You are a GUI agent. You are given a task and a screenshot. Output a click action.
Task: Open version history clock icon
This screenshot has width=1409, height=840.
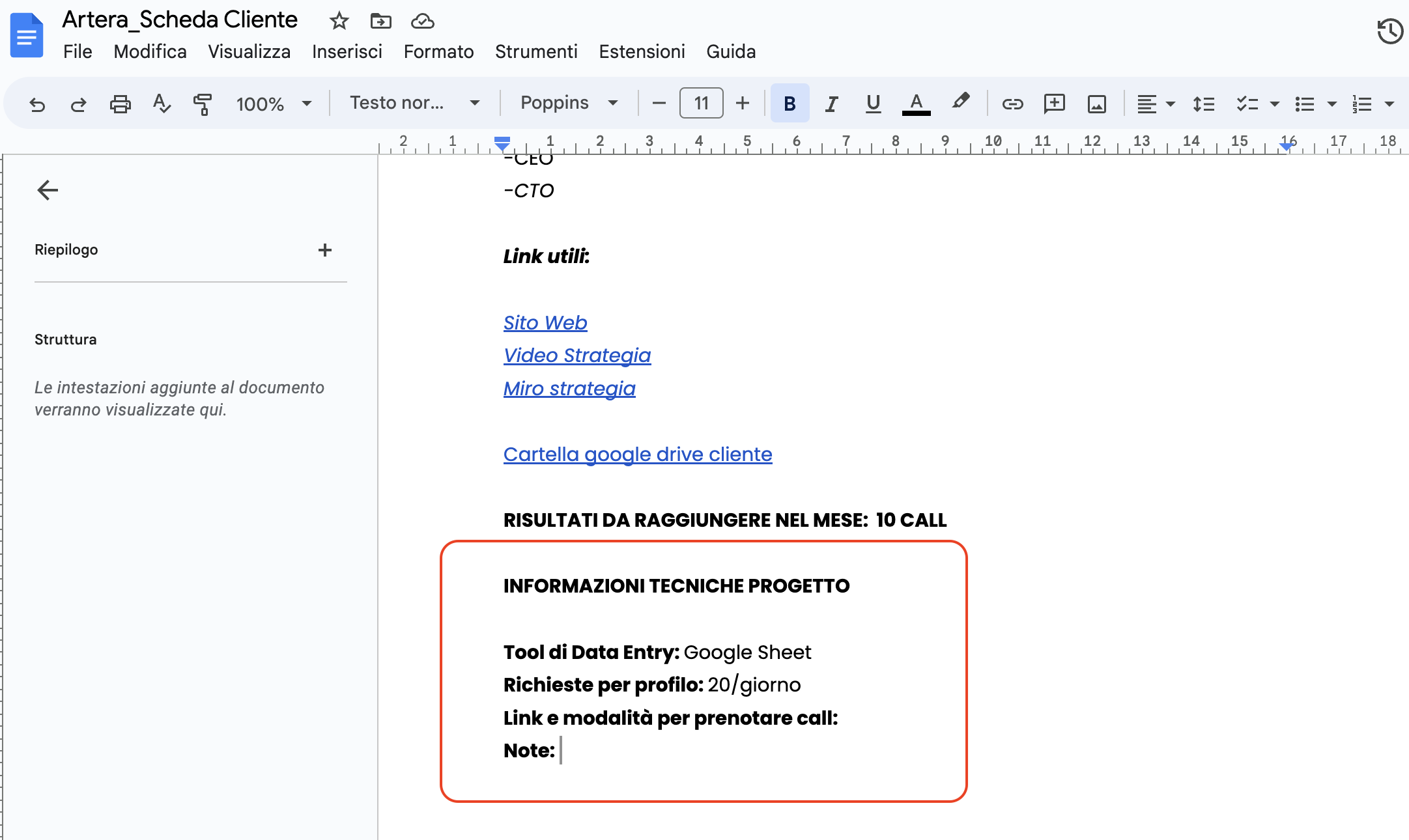point(1389,31)
